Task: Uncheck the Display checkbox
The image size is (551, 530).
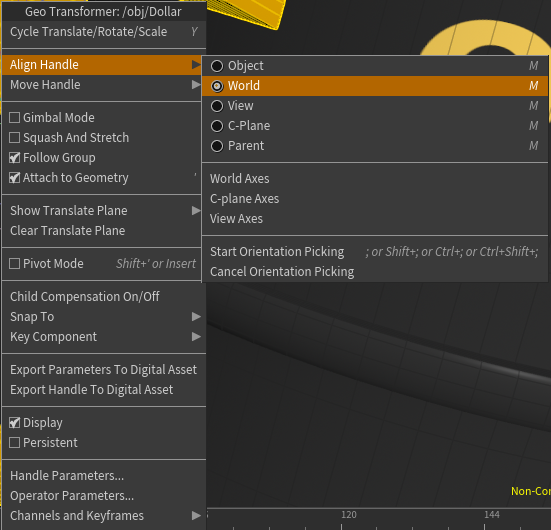Action: pyautogui.click(x=14, y=422)
